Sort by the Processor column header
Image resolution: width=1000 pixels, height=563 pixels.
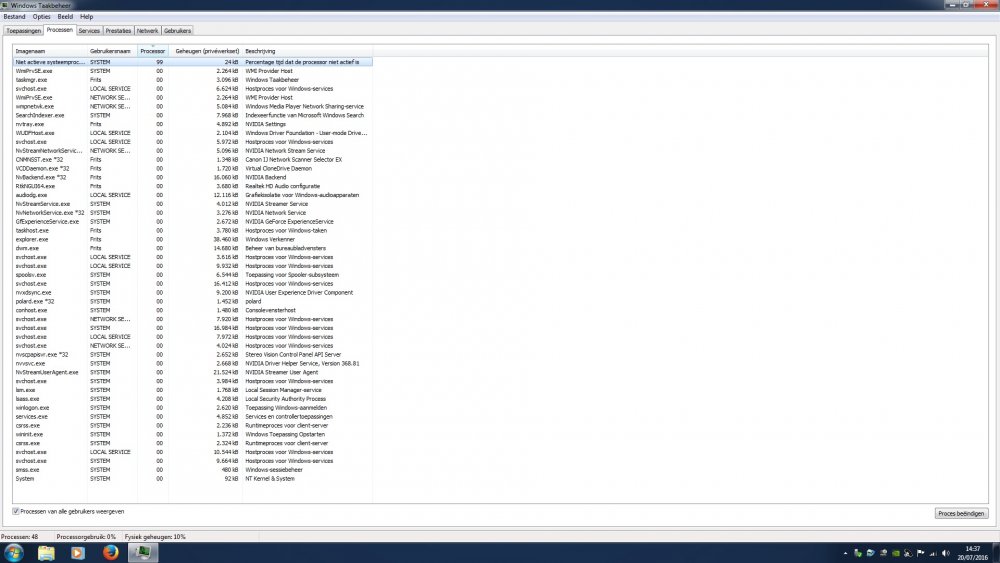tap(152, 51)
